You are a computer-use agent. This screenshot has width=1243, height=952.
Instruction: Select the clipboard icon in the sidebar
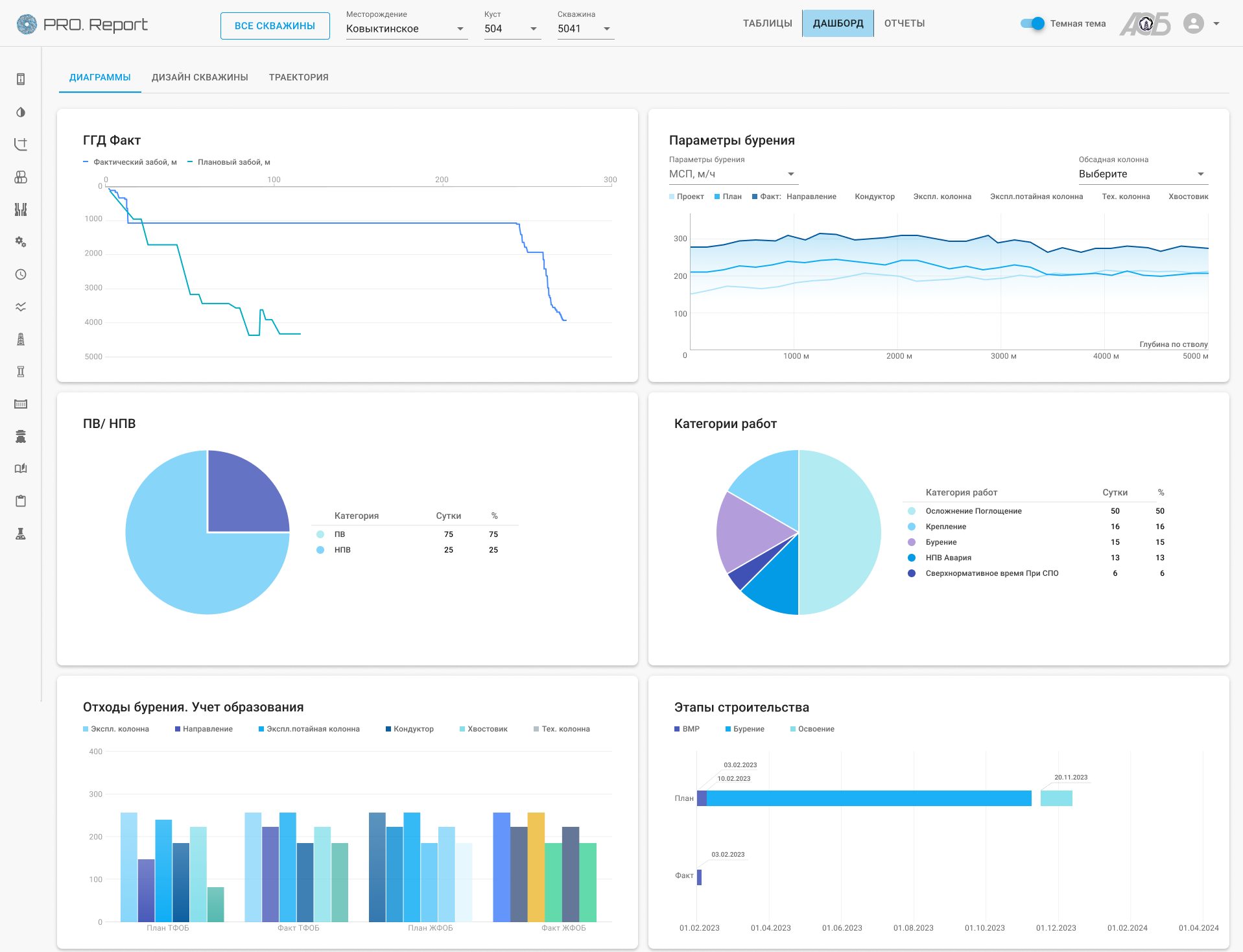pos(21,501)
